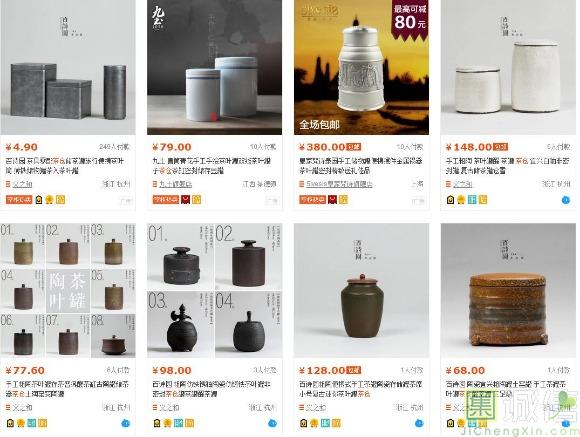The width and height of the screenshot is (580, 437).
Task: Open seller chat on the ¥128.00 listing
Action: (x=419, y=423)
